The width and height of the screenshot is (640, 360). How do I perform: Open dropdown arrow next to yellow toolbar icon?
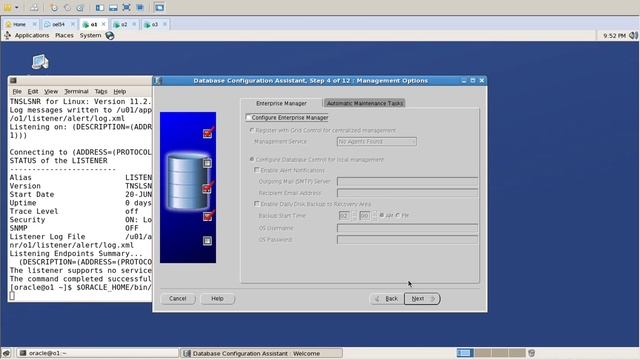17,7
